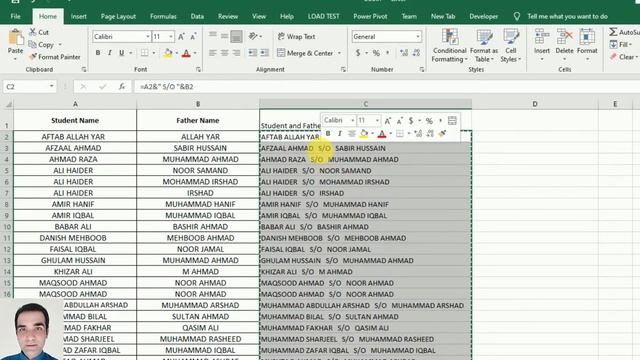Screen dimensions: 640x360
Task: Toggle Bold in the ribbon Font group
Action: point(98,53)
